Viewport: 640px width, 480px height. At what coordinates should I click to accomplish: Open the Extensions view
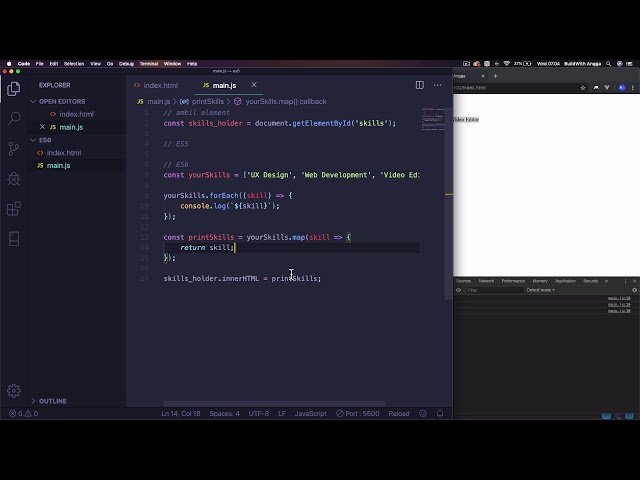click(x=14, y=209)
